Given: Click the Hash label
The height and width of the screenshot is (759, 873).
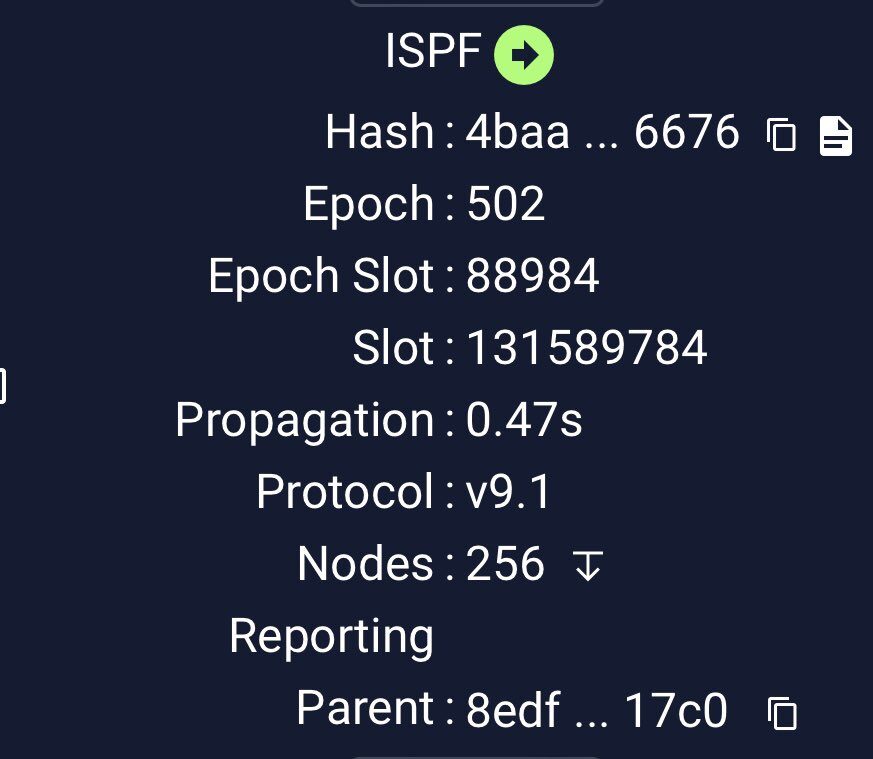Looking at the screenshot, I should 380,132.
